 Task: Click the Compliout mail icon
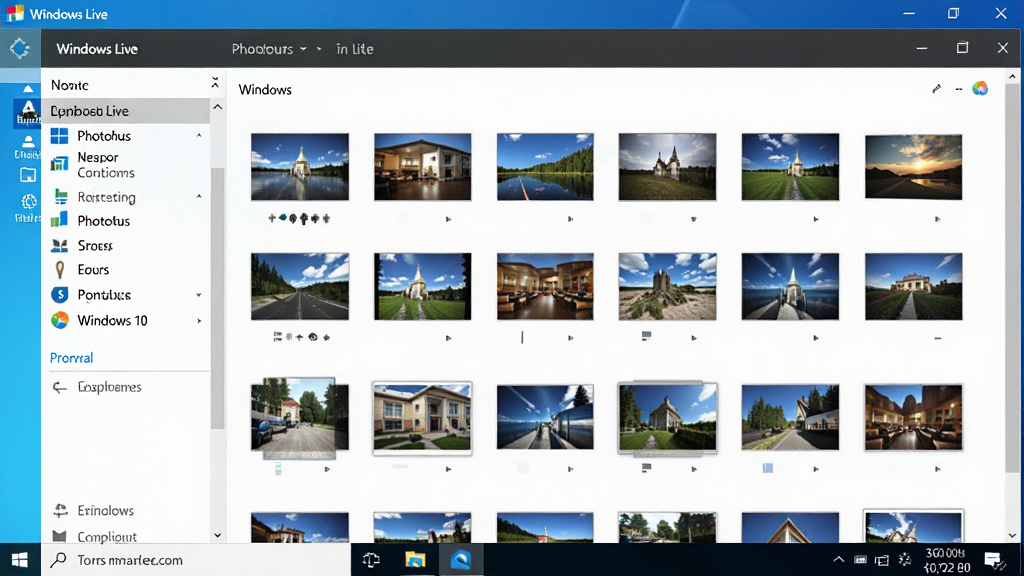point(59,537)
